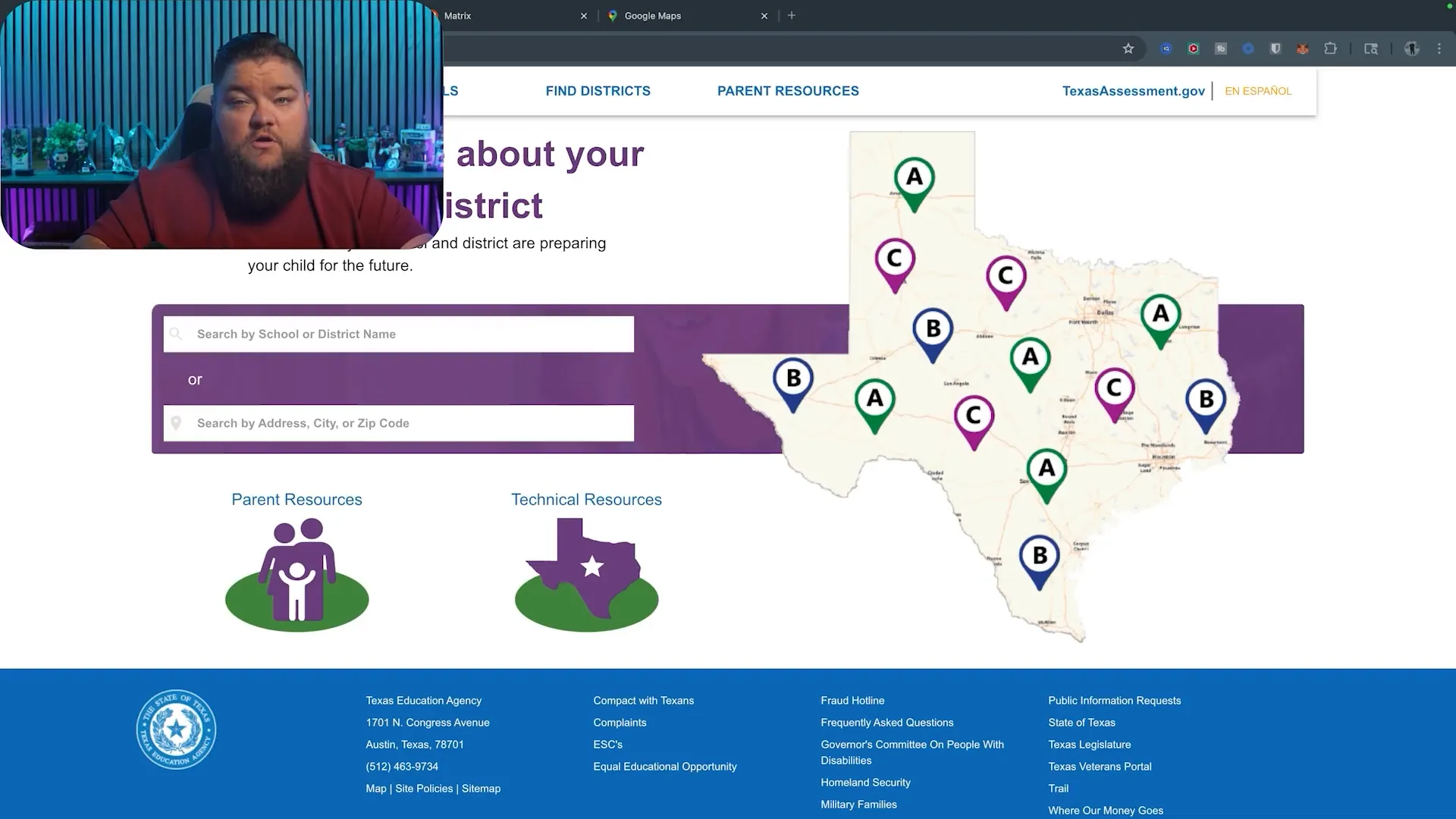Select the blue B pin in far West Texas
Image resolution: width=1456 pixels, height=819 pixels.
pyautogui.click(x=793, y=385)
